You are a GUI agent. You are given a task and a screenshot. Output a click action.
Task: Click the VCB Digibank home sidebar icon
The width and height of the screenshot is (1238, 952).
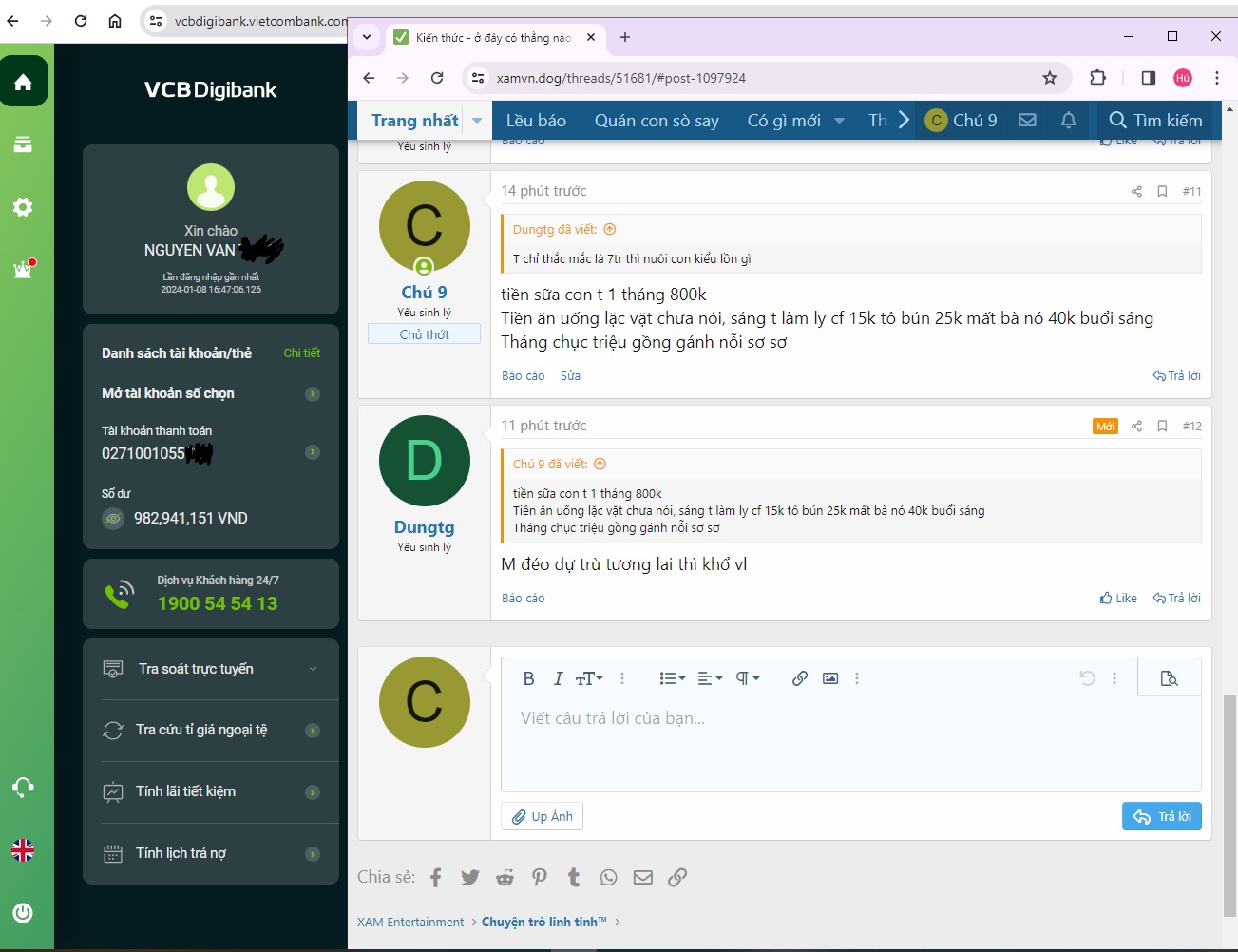pyautogui.click(x=24, y=82)
